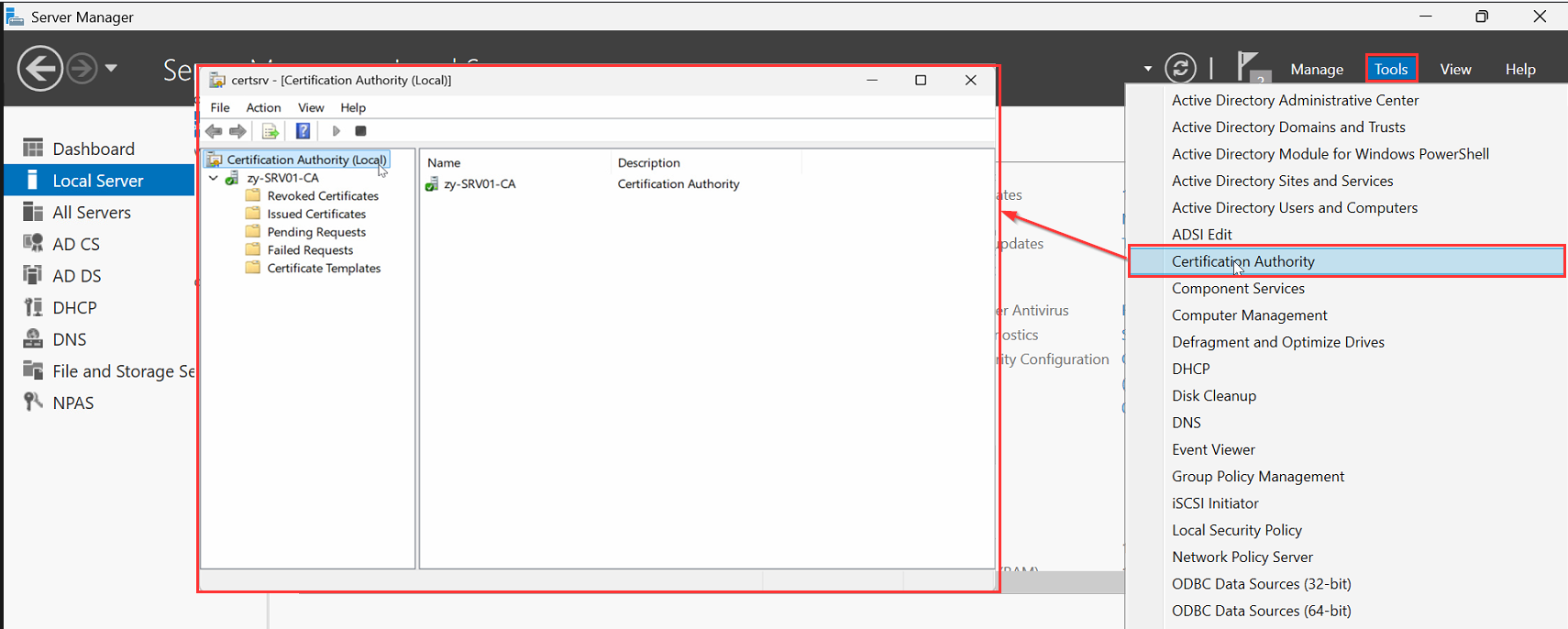The image size is (1568, 629).
Task: Open Active Directory Users and Computers
Action: (1294, 207)
